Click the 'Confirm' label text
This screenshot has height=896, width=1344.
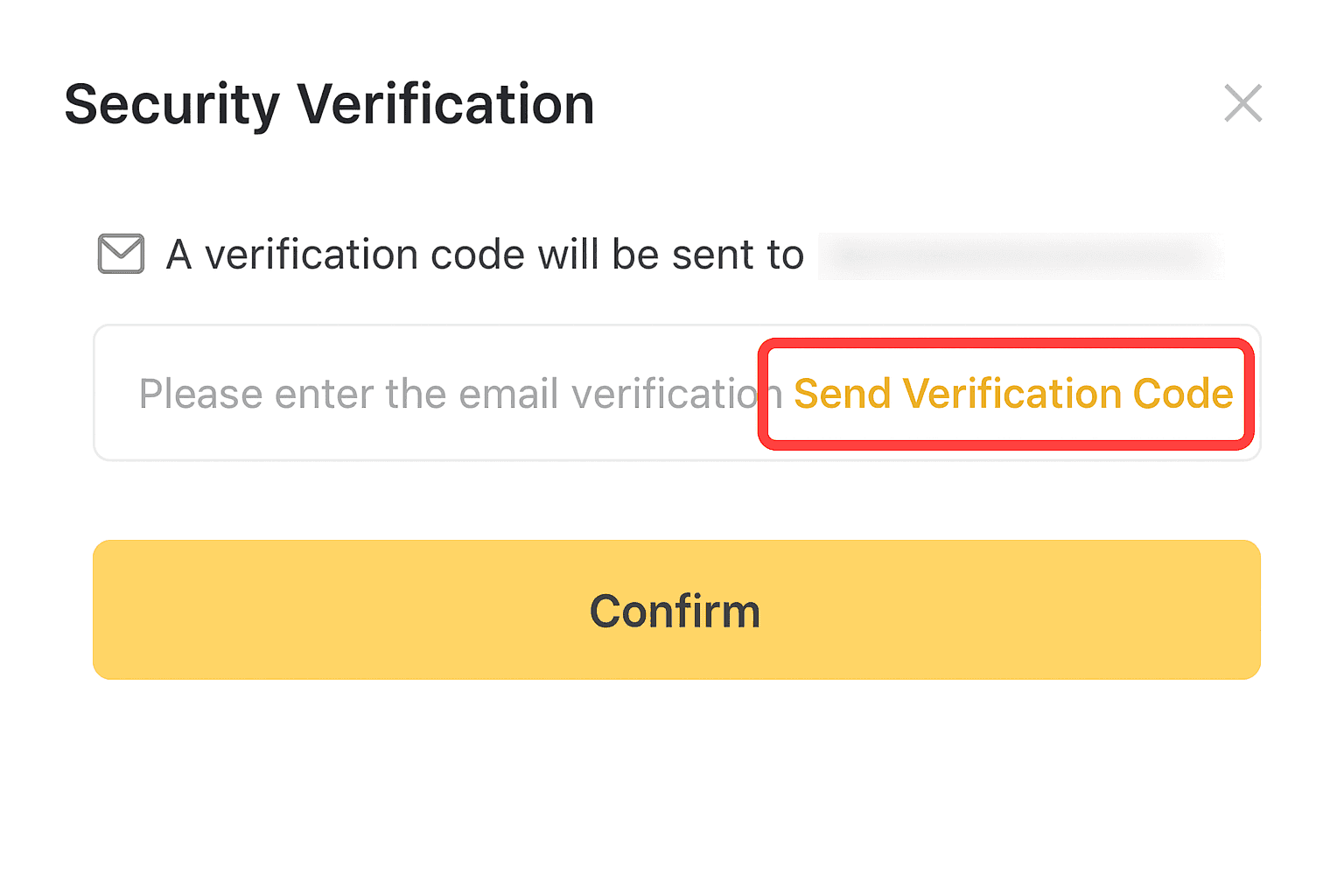coord(675,611)
